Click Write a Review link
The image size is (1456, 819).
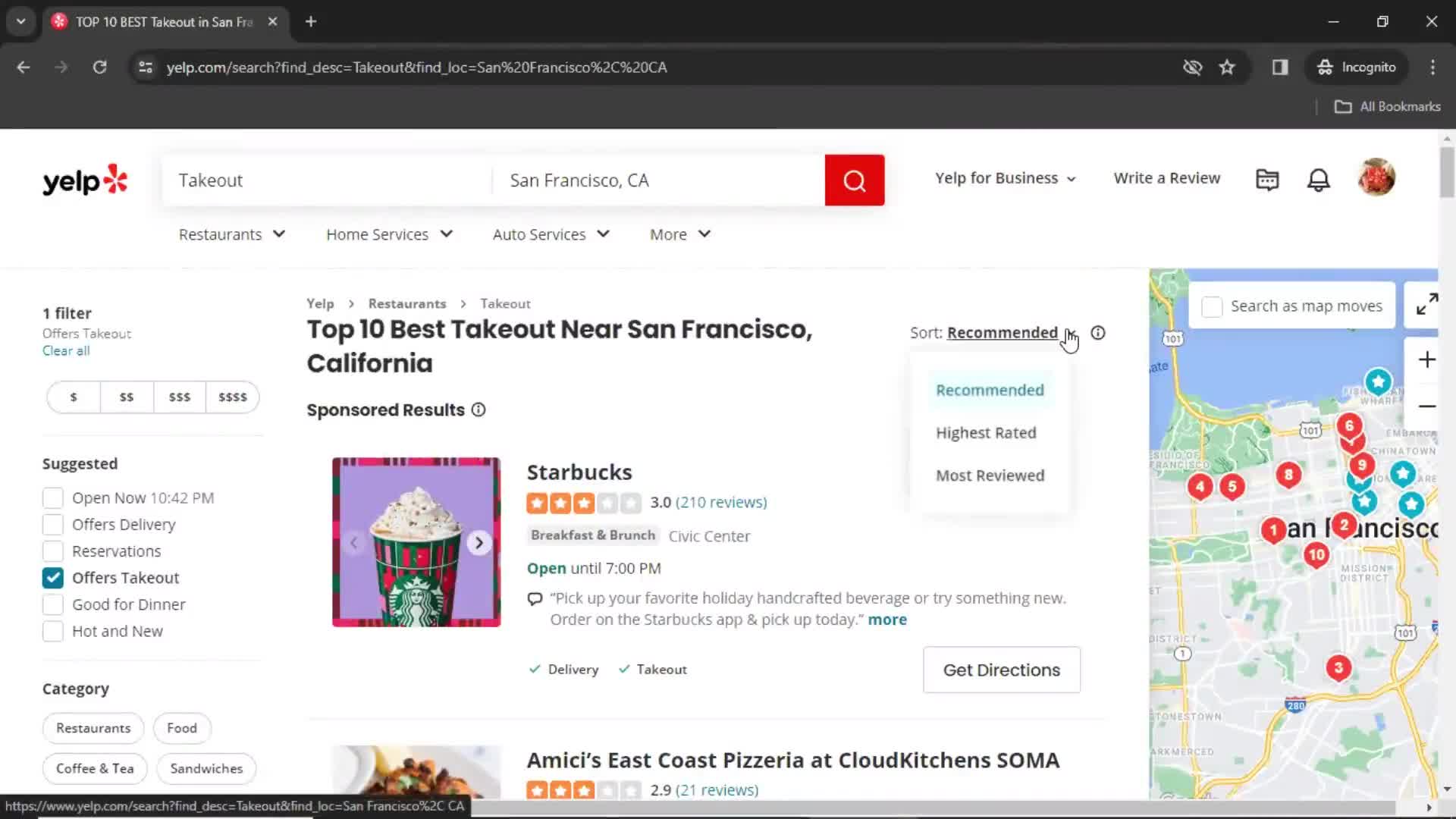point(1166,178)
